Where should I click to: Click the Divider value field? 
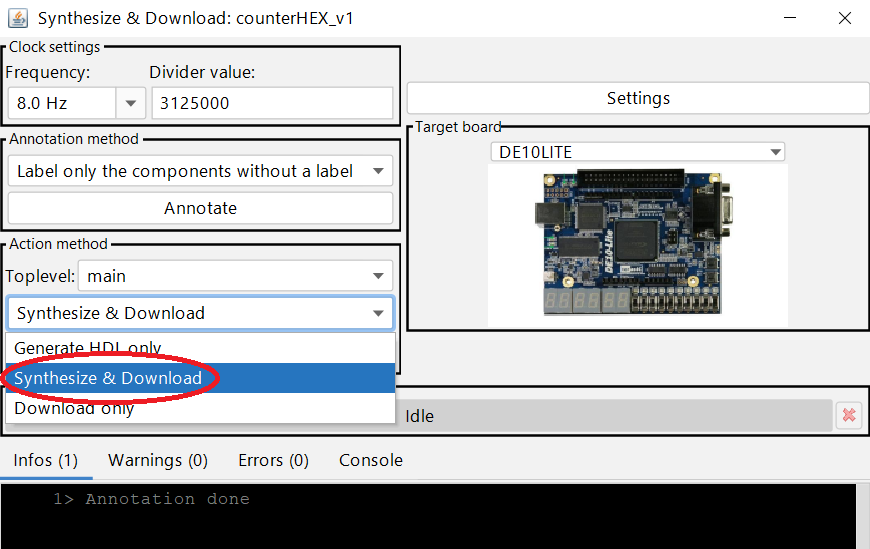pos(272,103)
